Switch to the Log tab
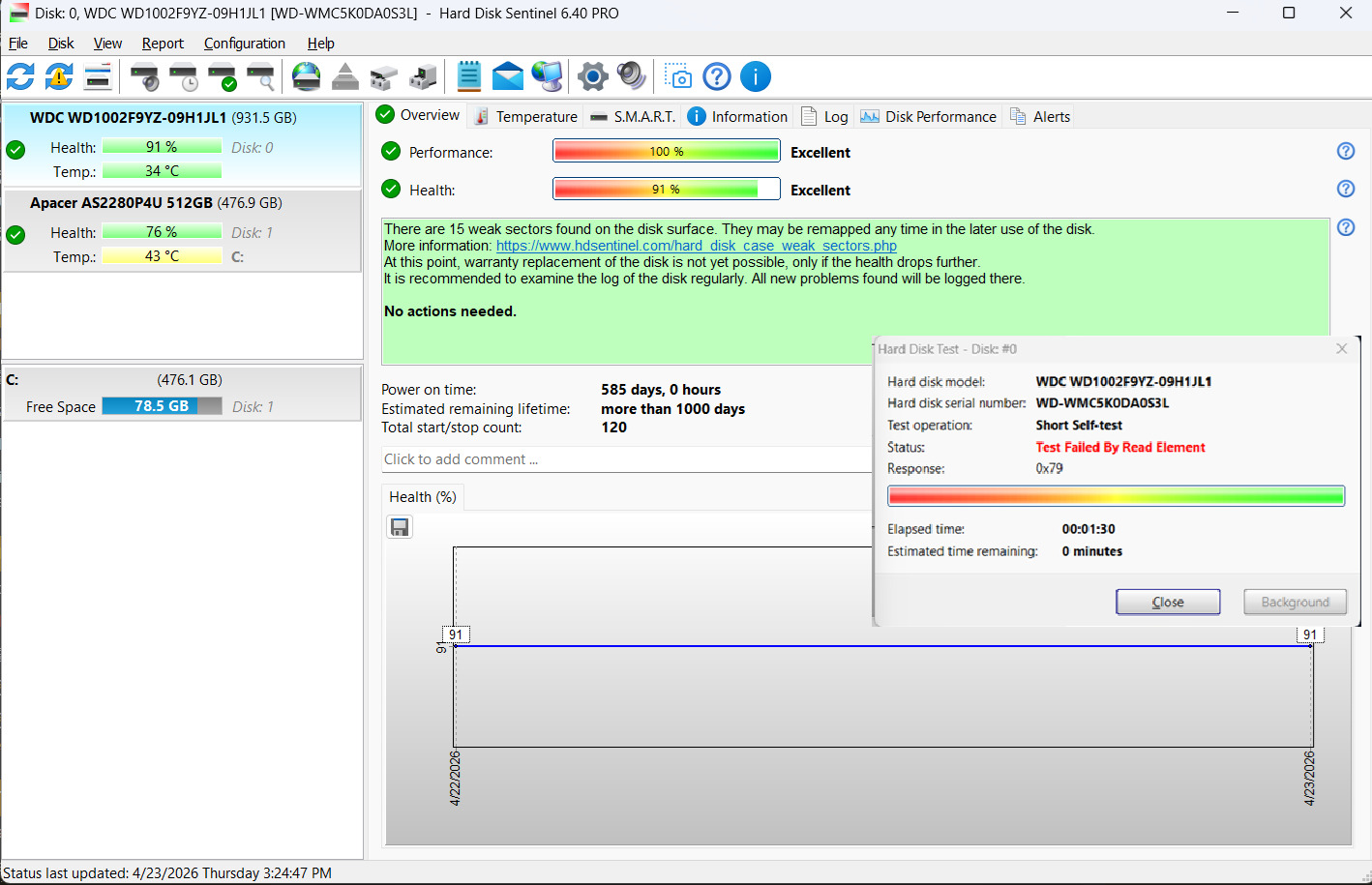The width and height of the screenshot is (1372, 885). 824,116
